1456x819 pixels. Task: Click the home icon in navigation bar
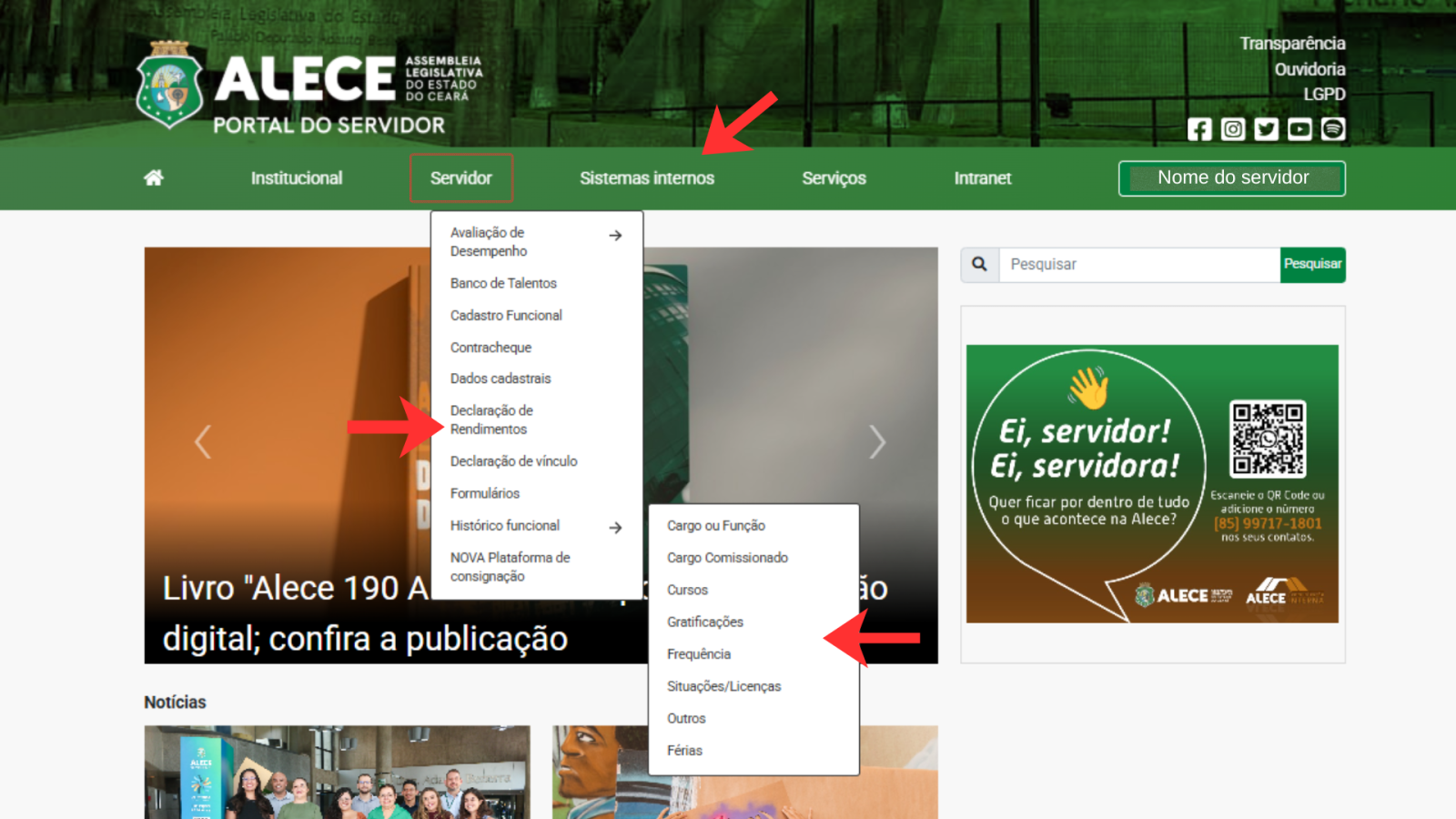click(x=154, y=177)
